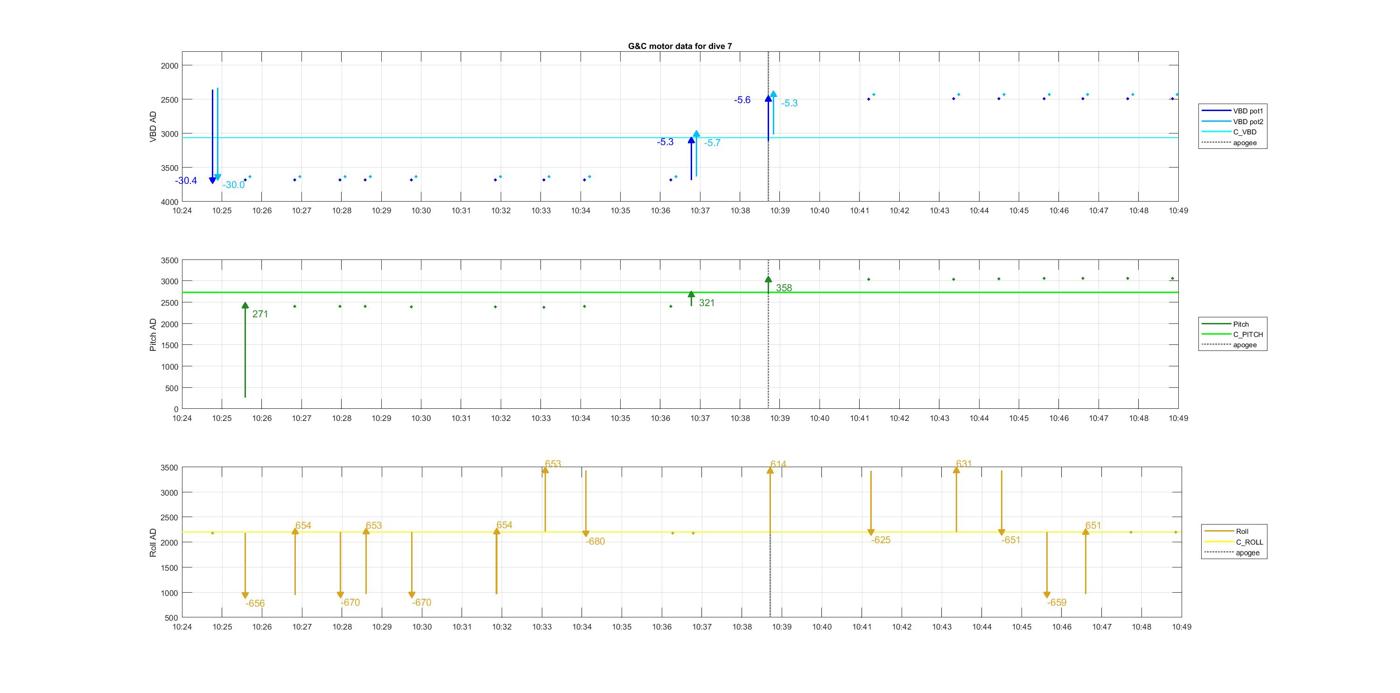Image resolution: width=1400 pixels, height=693 pixels.
Task: Click "apogee" in the Pitch plot legend
Action: [1232, 344]
